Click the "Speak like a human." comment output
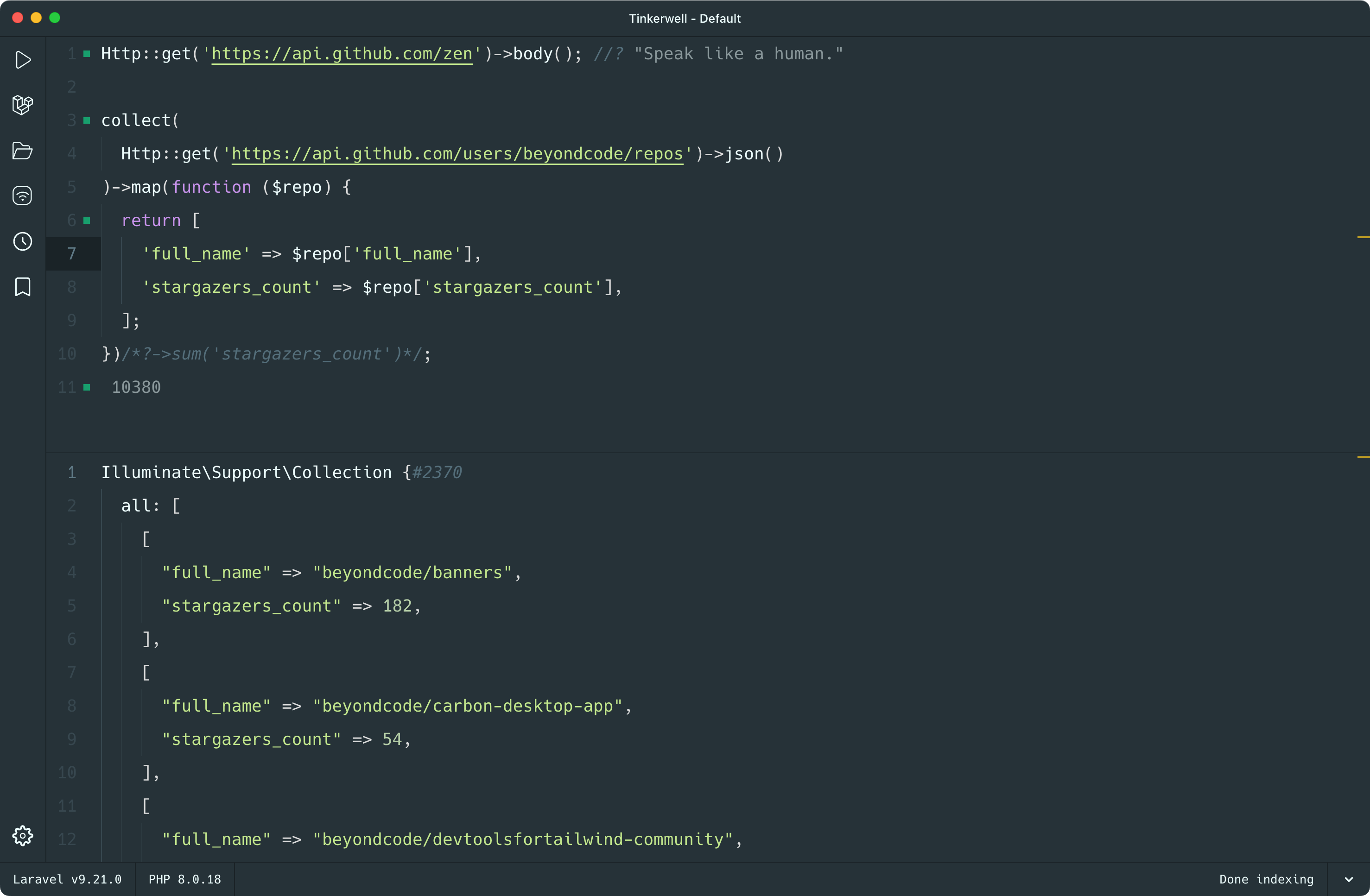This screenshot has width=1370, height=896. [739, 54]
